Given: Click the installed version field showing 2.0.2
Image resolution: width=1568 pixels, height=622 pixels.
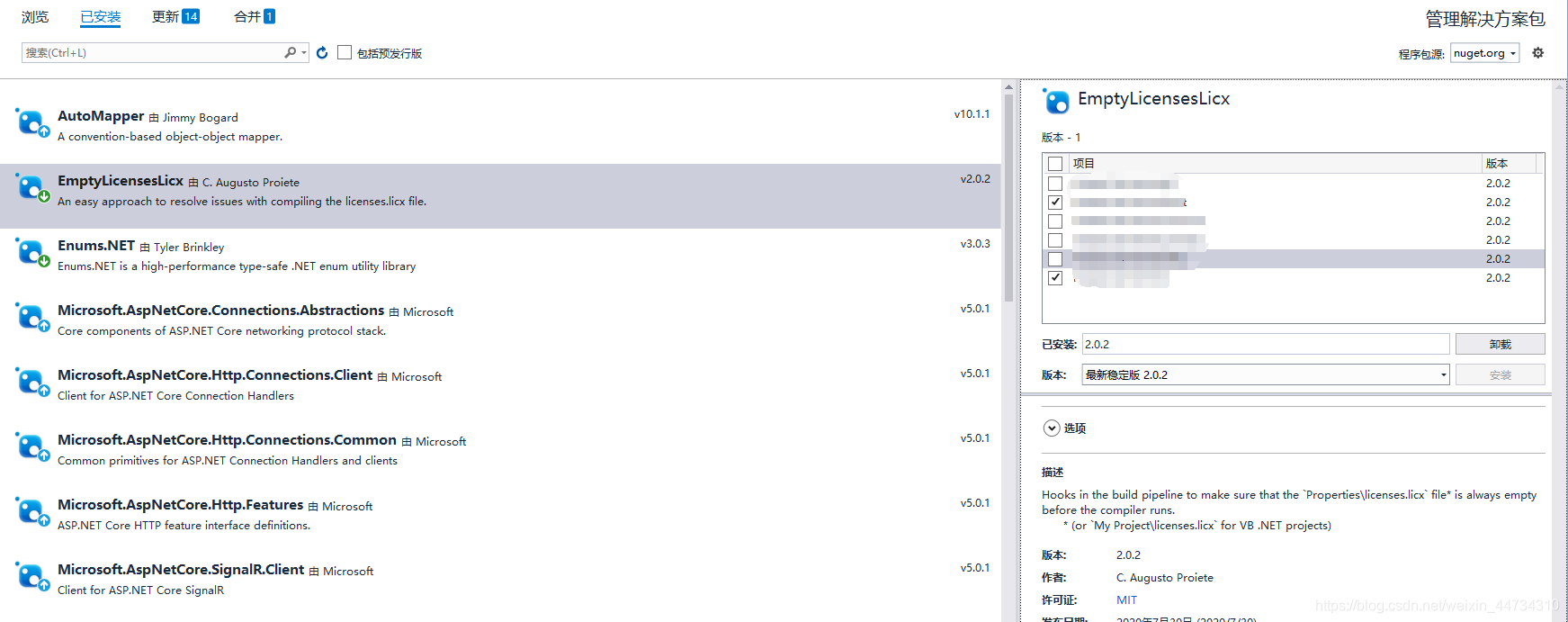Looking at the screenshot, I should (x=1265, y=344).
